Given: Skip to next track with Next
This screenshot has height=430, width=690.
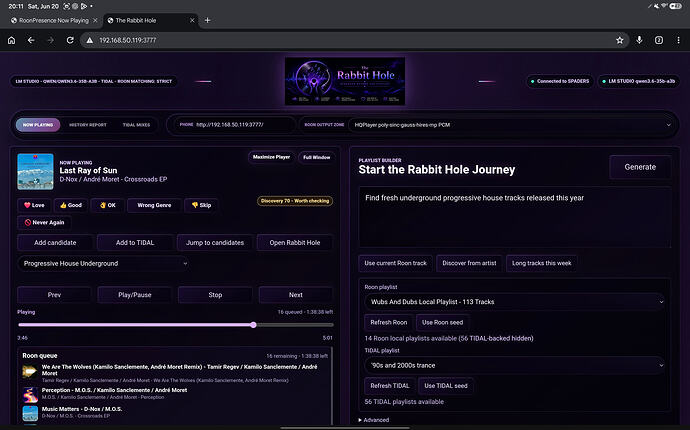Looking at the screenshot, I should coord(296,295).
